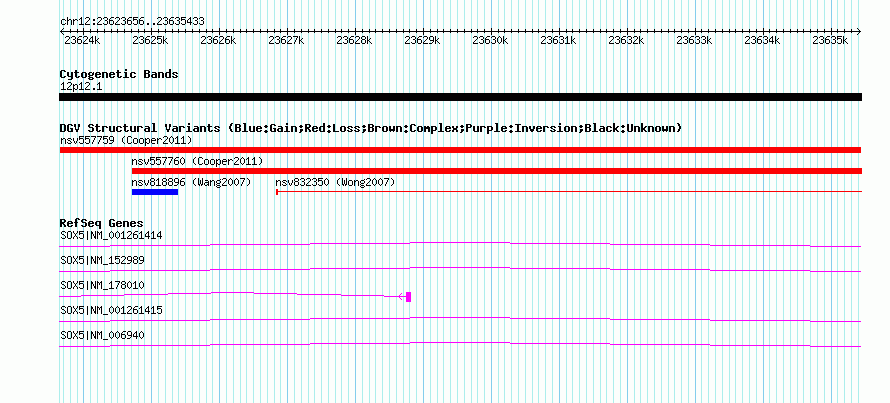Click the SOX5|NM_152989 transcript label
The width and height of the screenshot is (890, 403).
point(102,261)
